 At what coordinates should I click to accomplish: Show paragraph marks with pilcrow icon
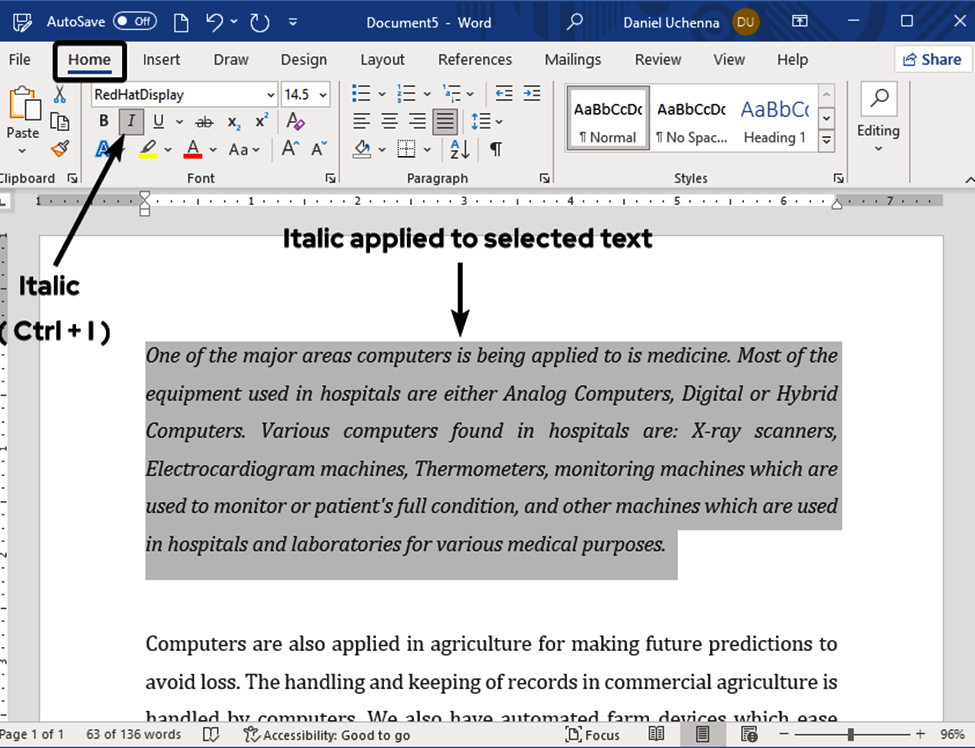[495, 149]
